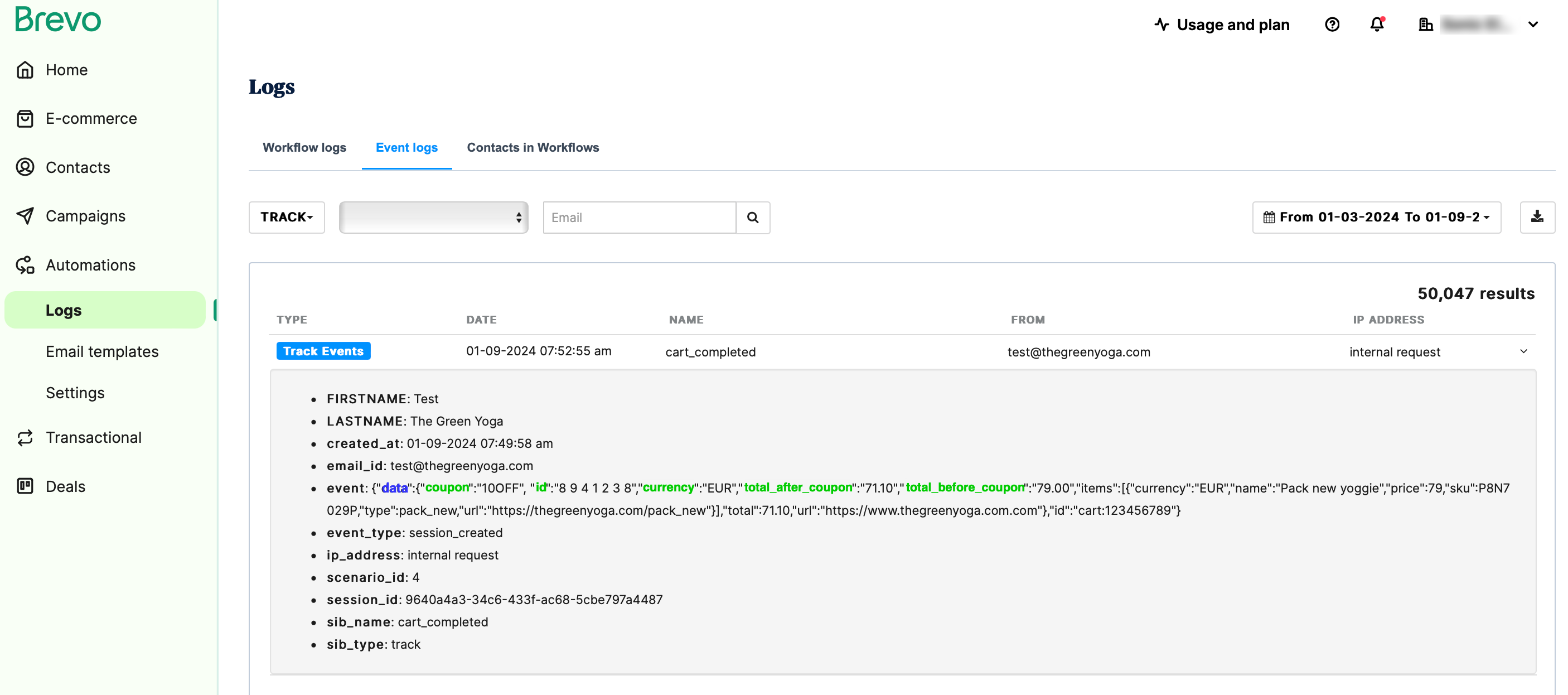
Task: Click the magnifier search button
Action: [x=753, y=218]
